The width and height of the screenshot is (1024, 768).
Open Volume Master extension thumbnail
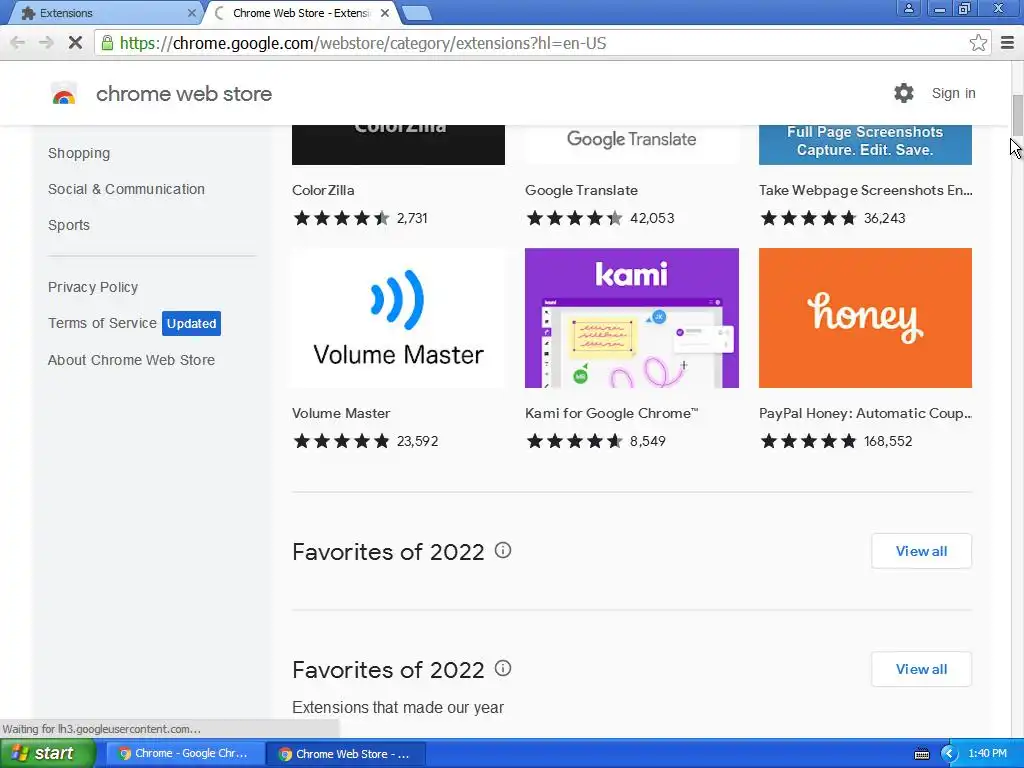pyautogui.click(x=398, y=318)
